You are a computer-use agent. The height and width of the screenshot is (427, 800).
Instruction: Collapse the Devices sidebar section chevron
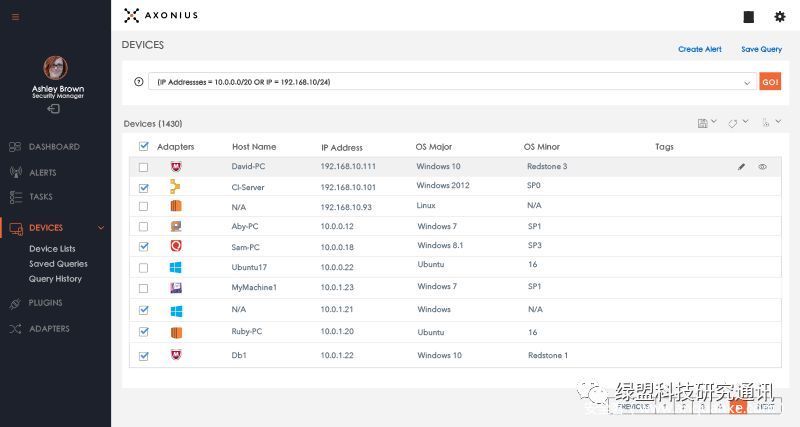click(x=100, y=228)
